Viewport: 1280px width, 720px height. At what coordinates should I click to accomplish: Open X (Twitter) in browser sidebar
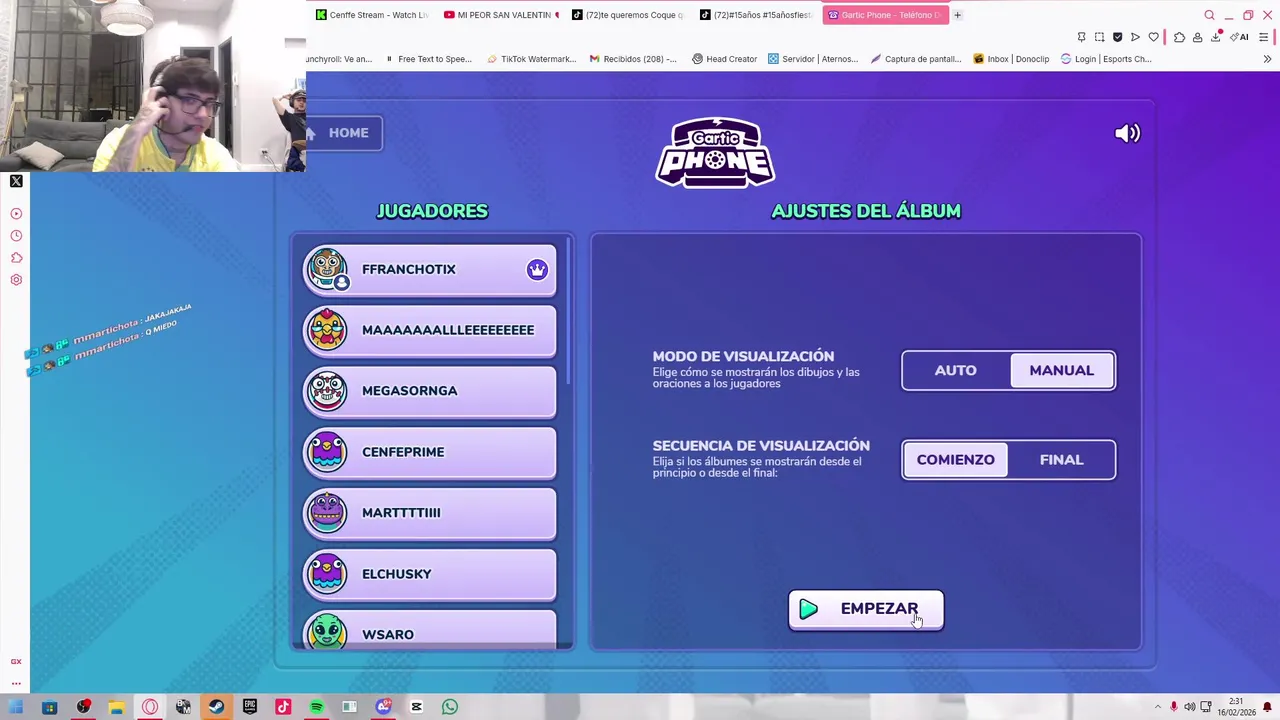click(16, 181)
